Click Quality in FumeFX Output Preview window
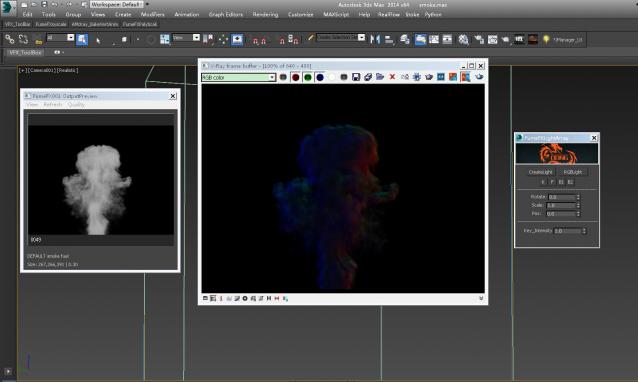This screenshot has width=638, height=382. (x=76, y=105)
